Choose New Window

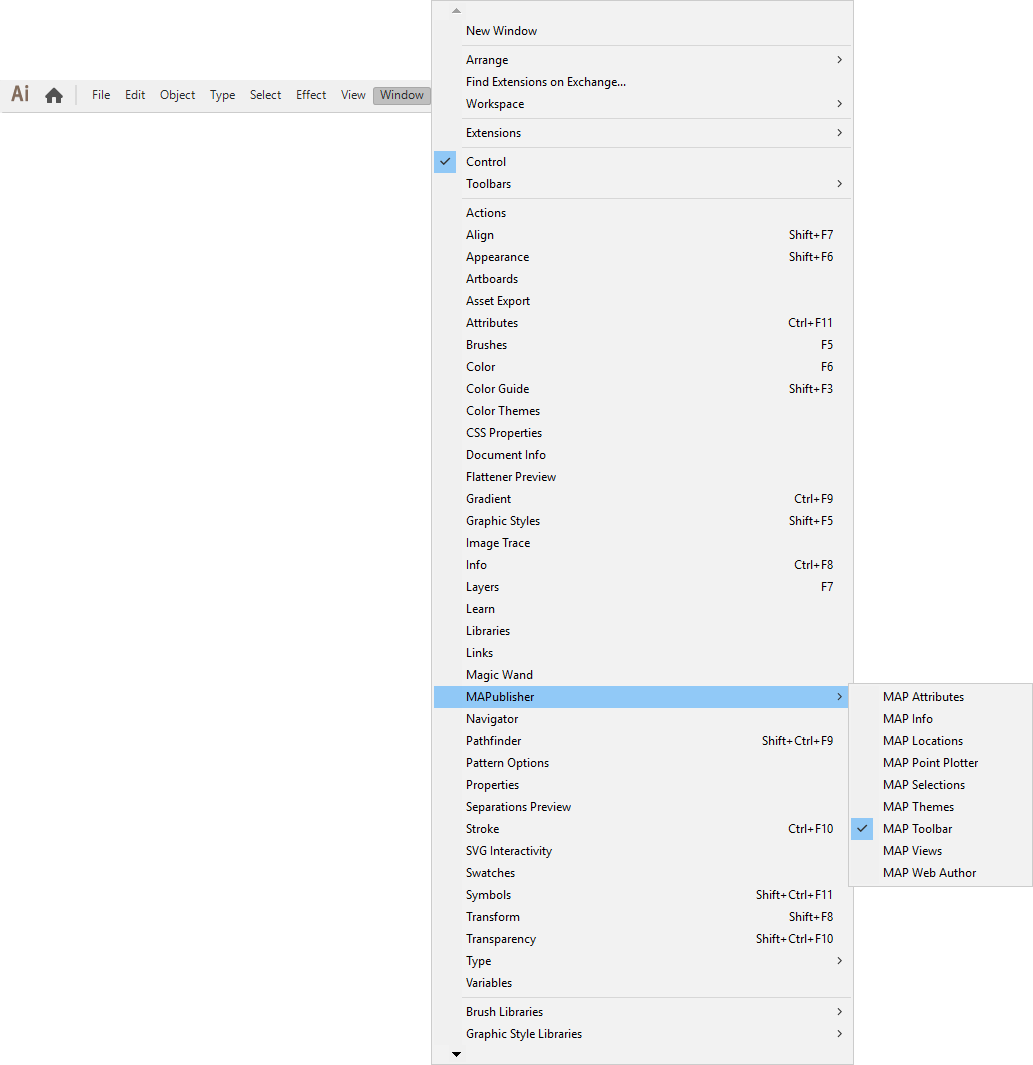click(x=642, y=31)
